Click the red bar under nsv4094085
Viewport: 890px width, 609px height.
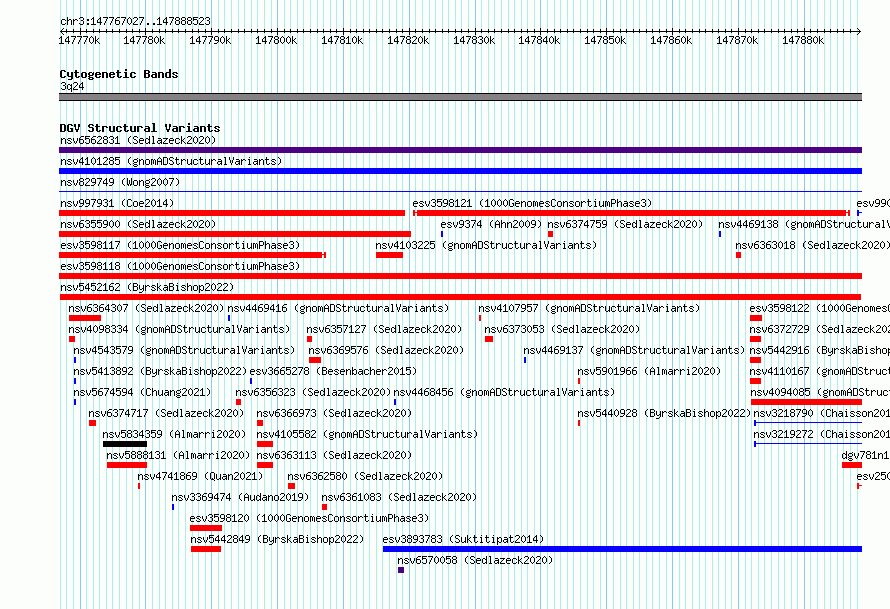[806, 402]
